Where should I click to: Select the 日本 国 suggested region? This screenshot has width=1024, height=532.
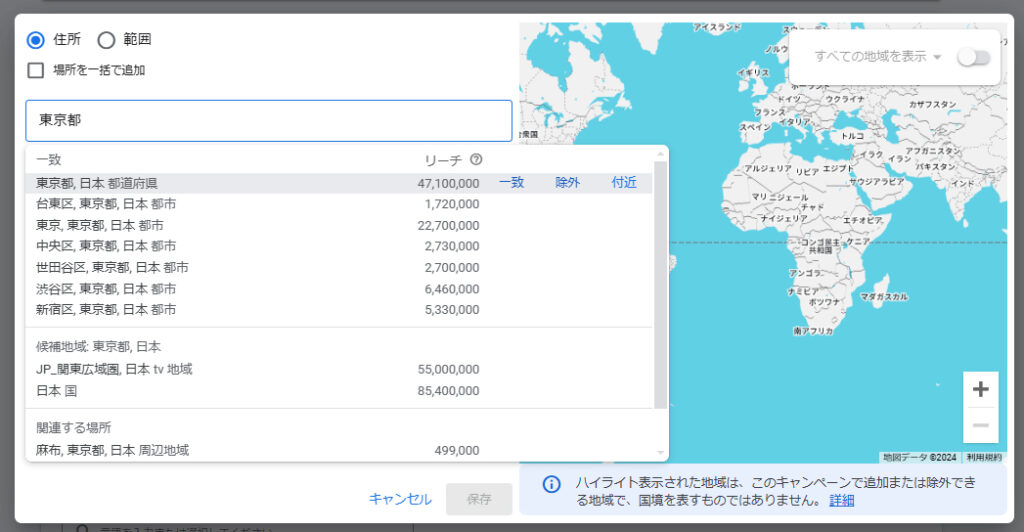coord(62,390)
